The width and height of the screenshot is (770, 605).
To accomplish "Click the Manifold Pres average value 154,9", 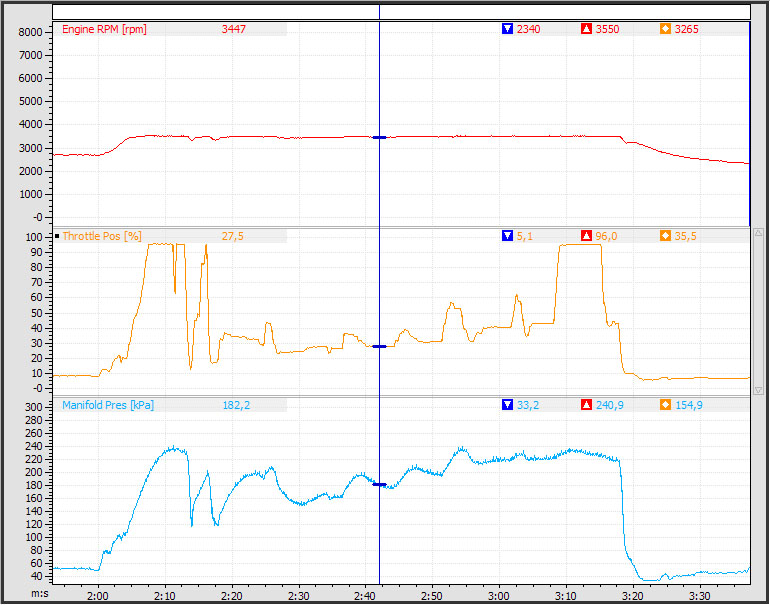I will (688, 405).
